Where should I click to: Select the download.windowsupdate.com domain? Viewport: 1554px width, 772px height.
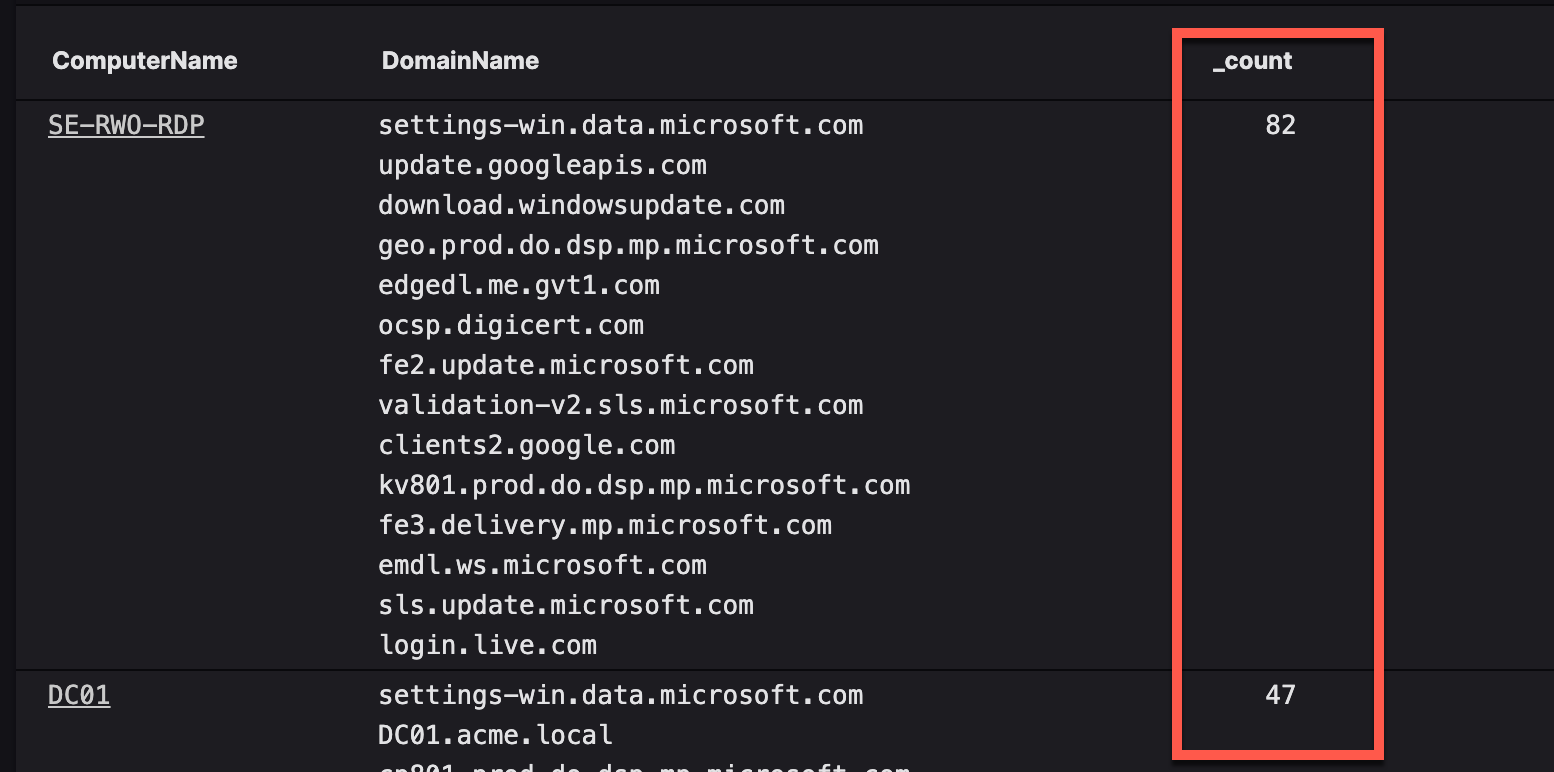pyautogui.click(x=581, y=205)
